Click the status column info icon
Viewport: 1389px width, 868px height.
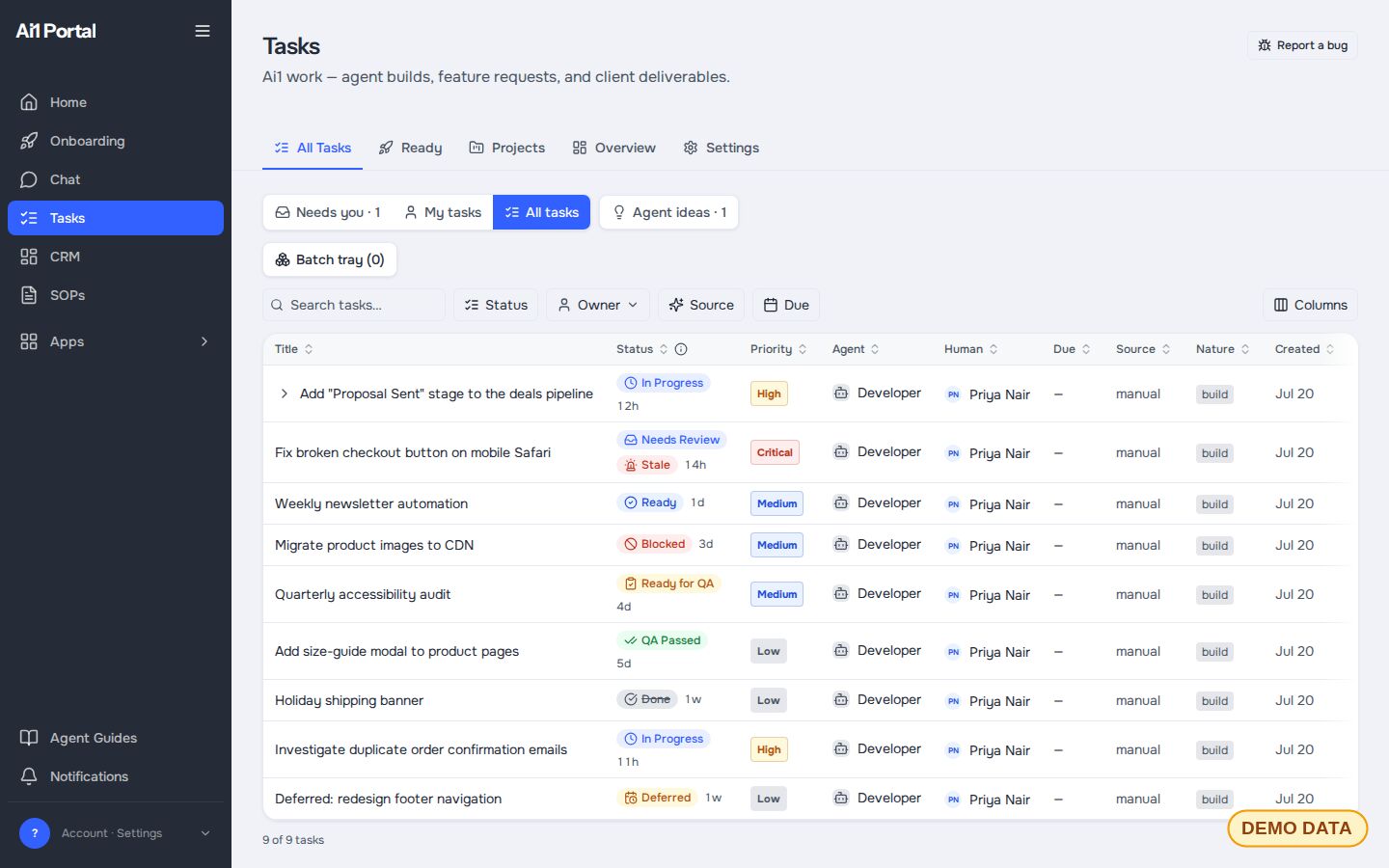click(x=681, y=349)
